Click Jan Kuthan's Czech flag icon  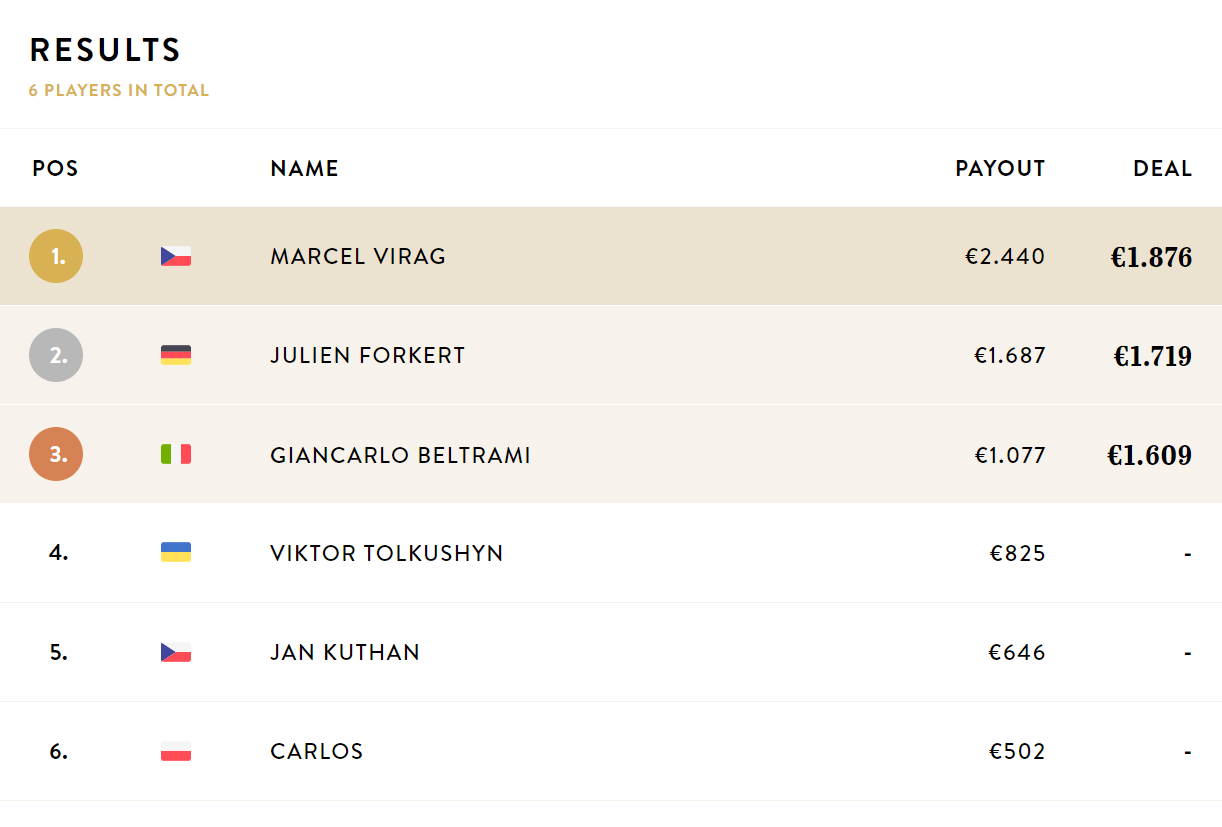[176, 652]
